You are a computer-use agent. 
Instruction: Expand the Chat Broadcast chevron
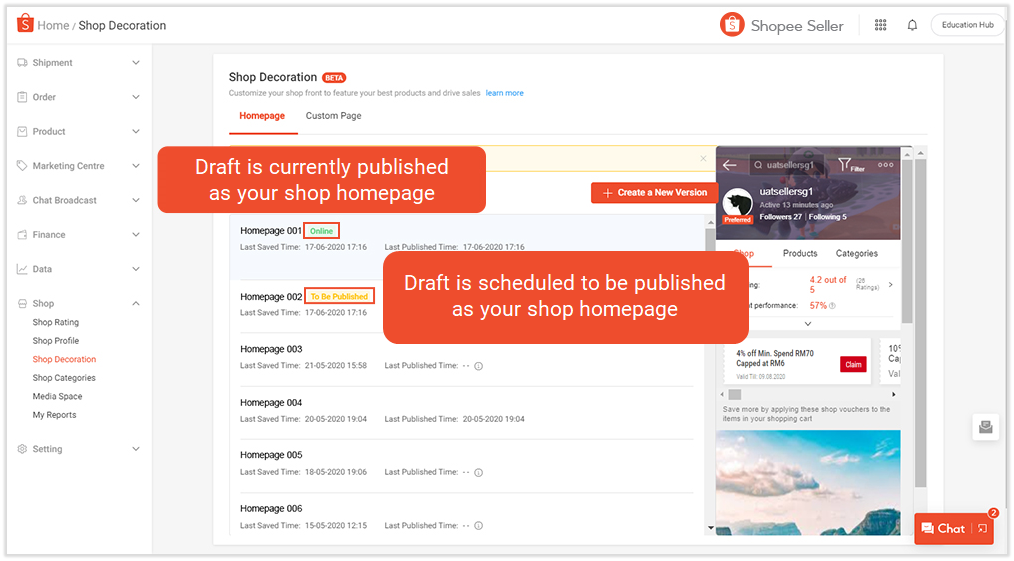click(x=136, y=200)
